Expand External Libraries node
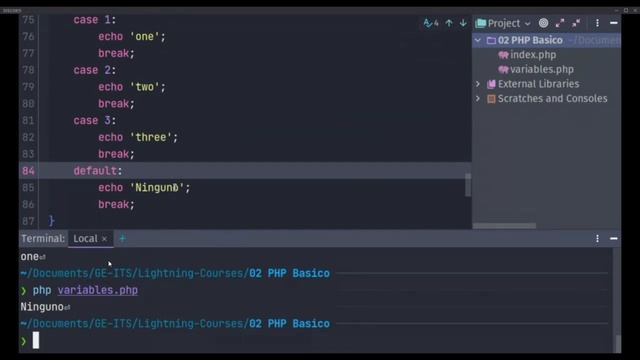This screenshot has height=360, width=640. coord(478,84)
